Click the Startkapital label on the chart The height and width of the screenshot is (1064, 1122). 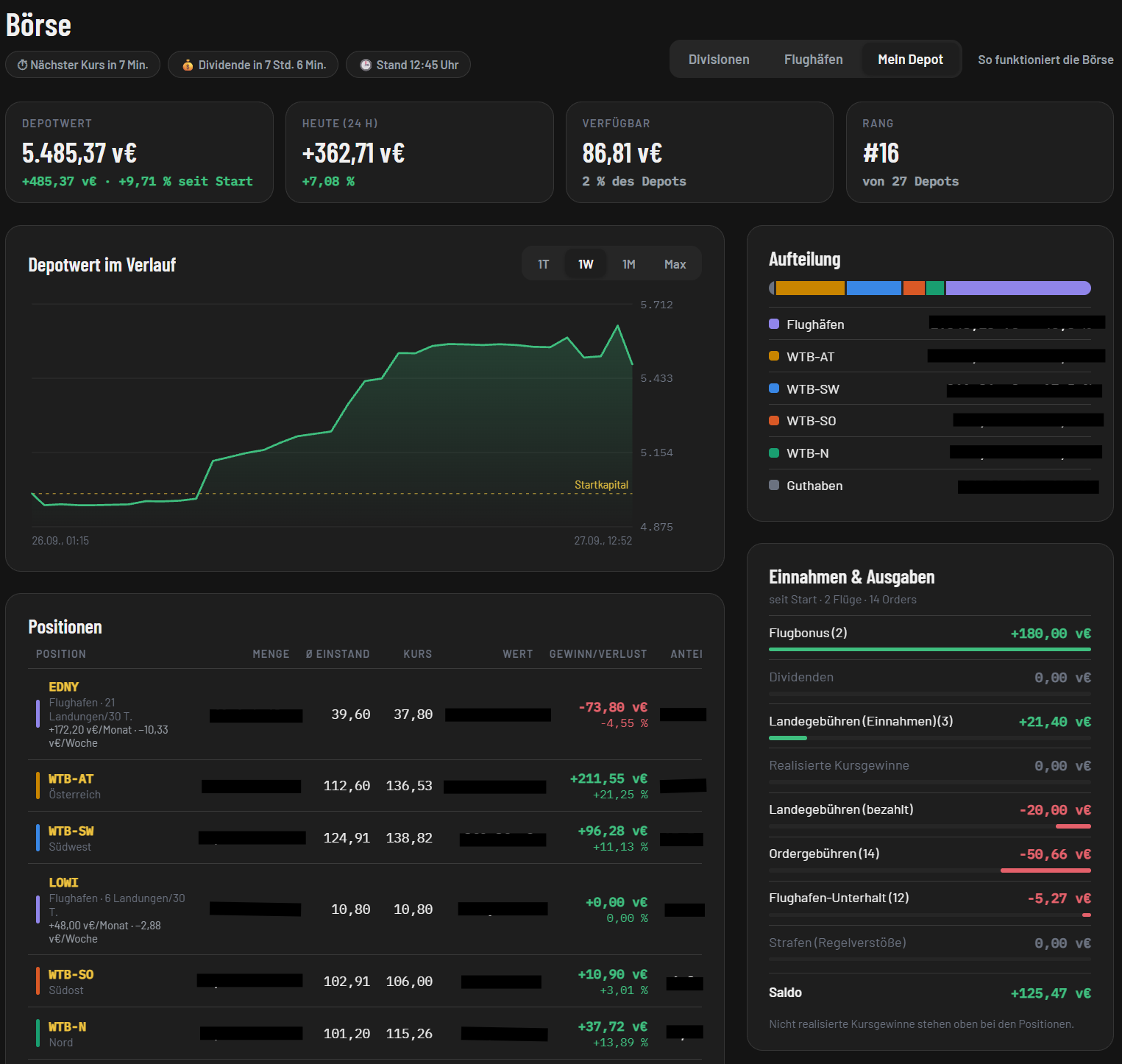point(601,485)
